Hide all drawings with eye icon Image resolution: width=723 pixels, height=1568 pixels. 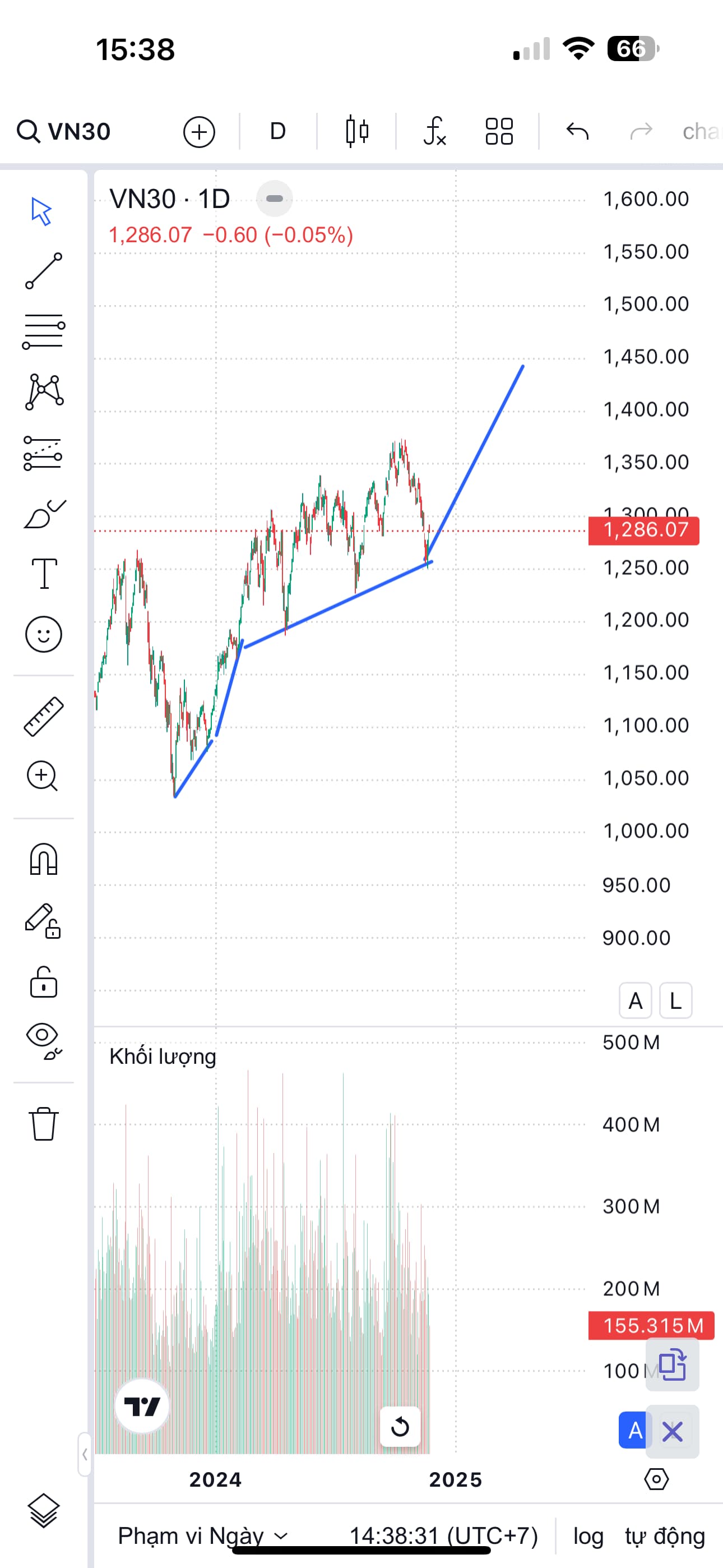pyautogui.click(x=43, y=1040)
